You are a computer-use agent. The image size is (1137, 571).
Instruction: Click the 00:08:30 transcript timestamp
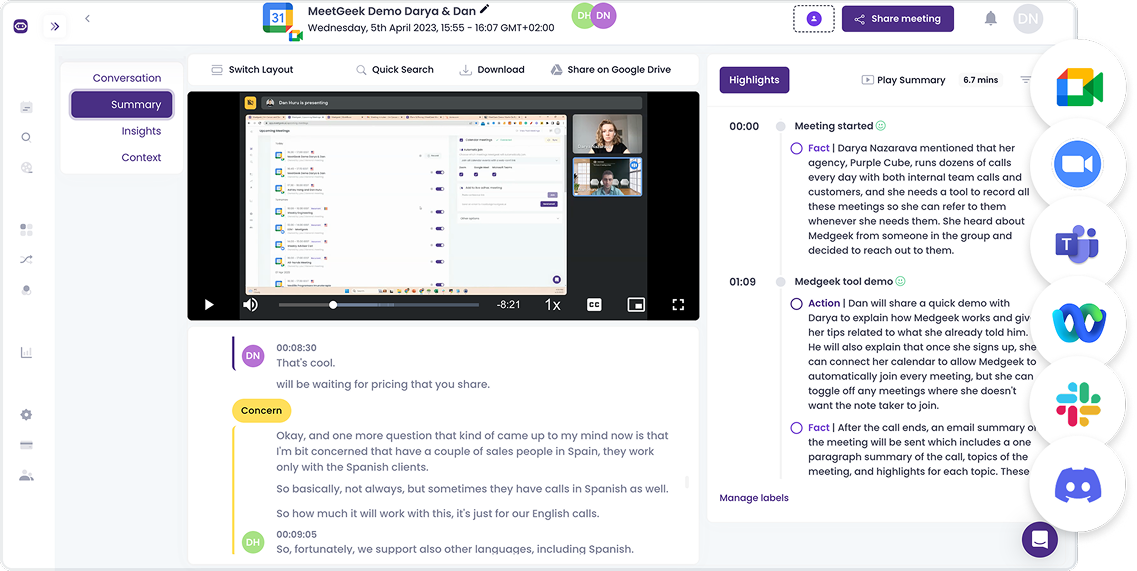coord(296,348)
